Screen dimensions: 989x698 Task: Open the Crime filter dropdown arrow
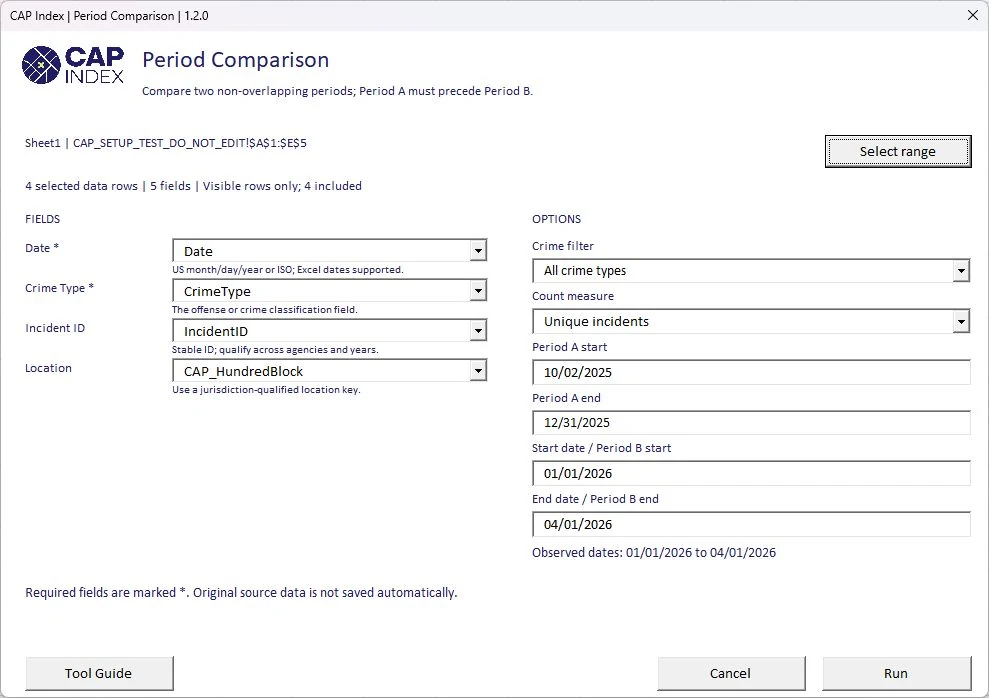[961, 271]
